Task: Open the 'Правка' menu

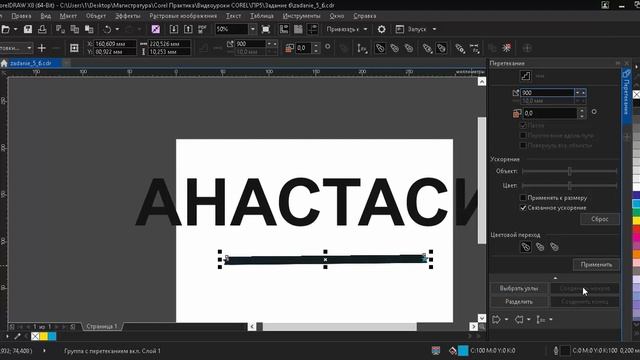Action: coord(21,16)
